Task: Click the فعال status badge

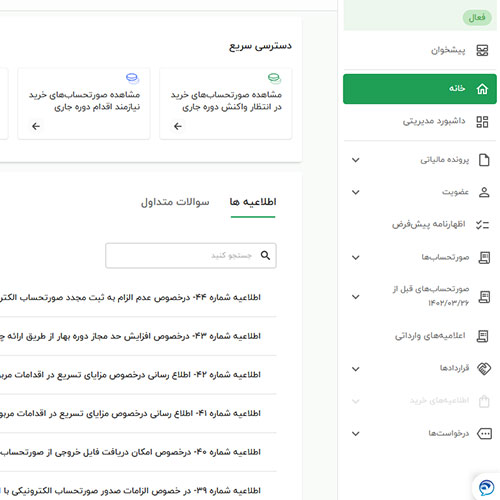Action: pos(477,17)
